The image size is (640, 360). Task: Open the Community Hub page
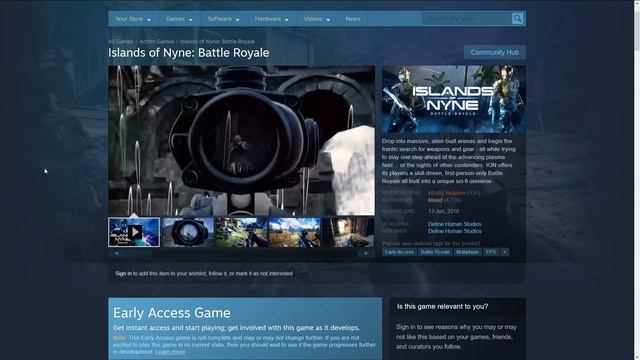(495, 52)
